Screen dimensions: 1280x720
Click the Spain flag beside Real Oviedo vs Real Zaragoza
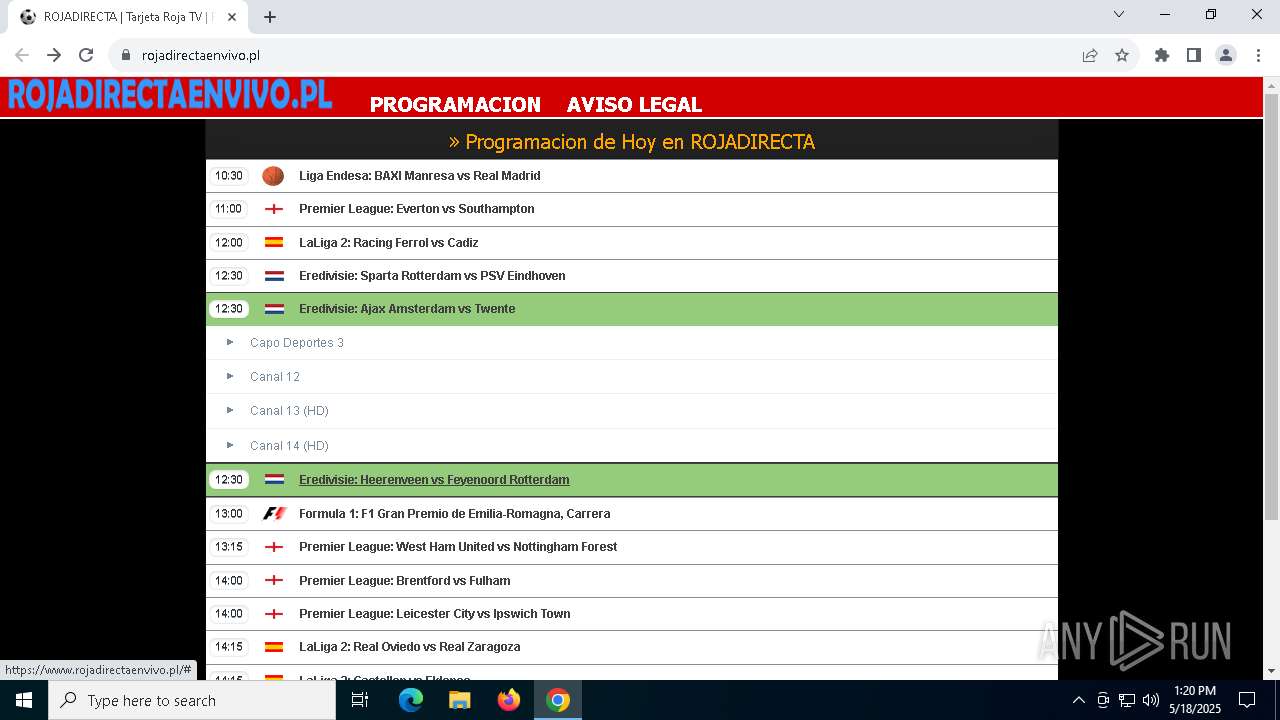coord(274,647)
